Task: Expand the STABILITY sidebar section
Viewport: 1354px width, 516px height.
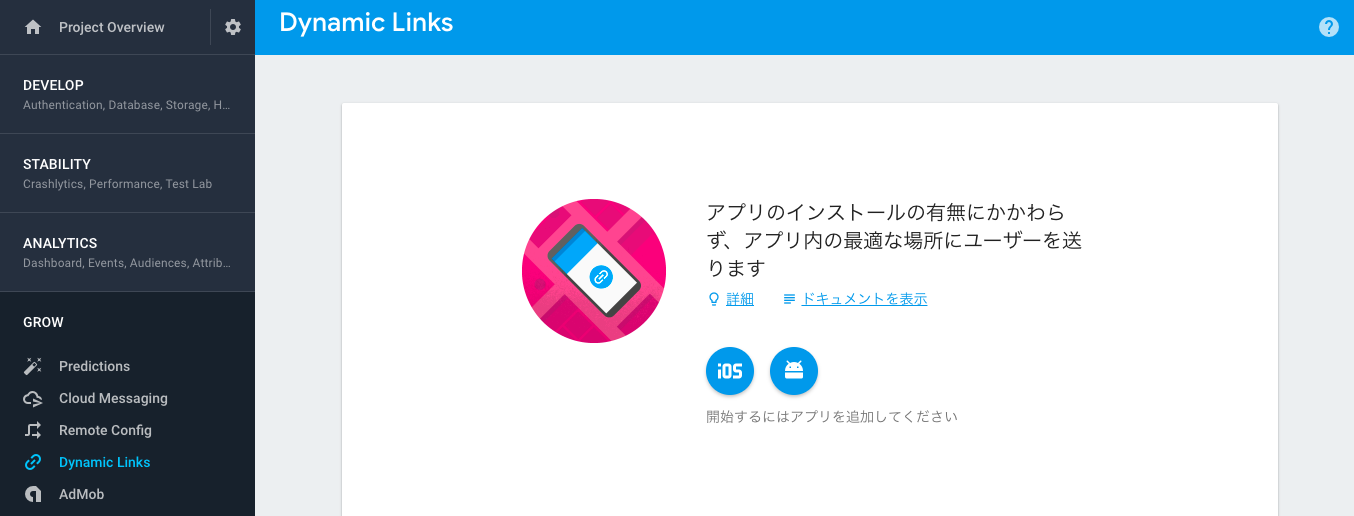Action: 127,173
